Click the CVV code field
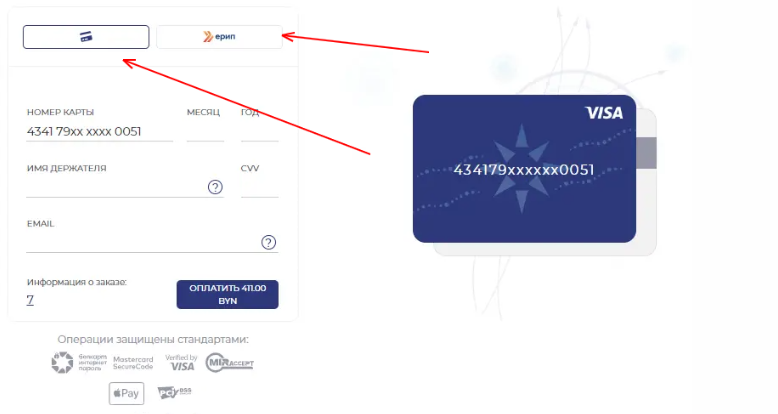The image size is (778, 414). 259,188
